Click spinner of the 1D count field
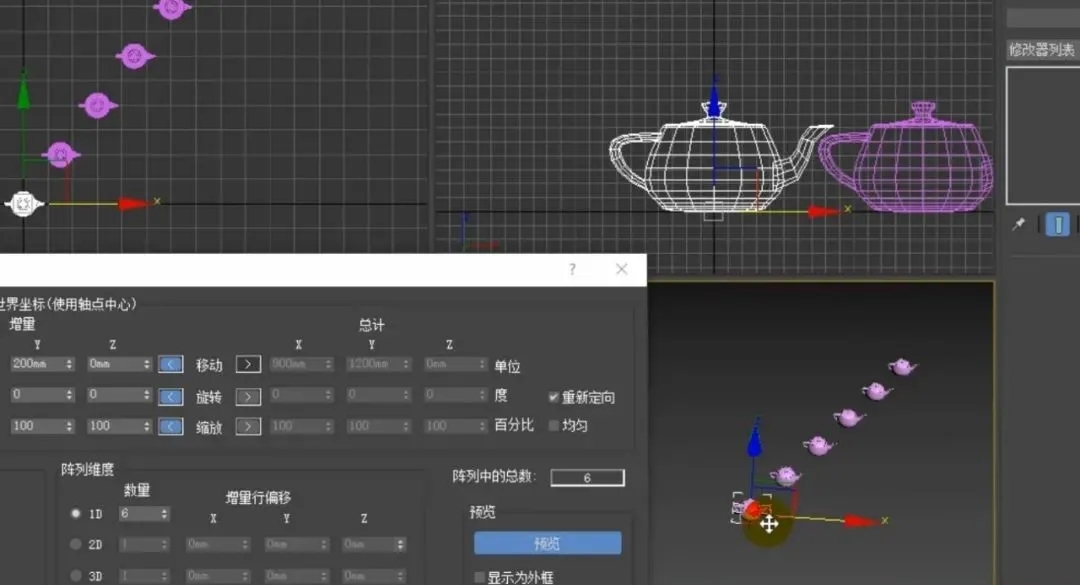This screenshot has height=585, width=1080. tap(164, 513)
